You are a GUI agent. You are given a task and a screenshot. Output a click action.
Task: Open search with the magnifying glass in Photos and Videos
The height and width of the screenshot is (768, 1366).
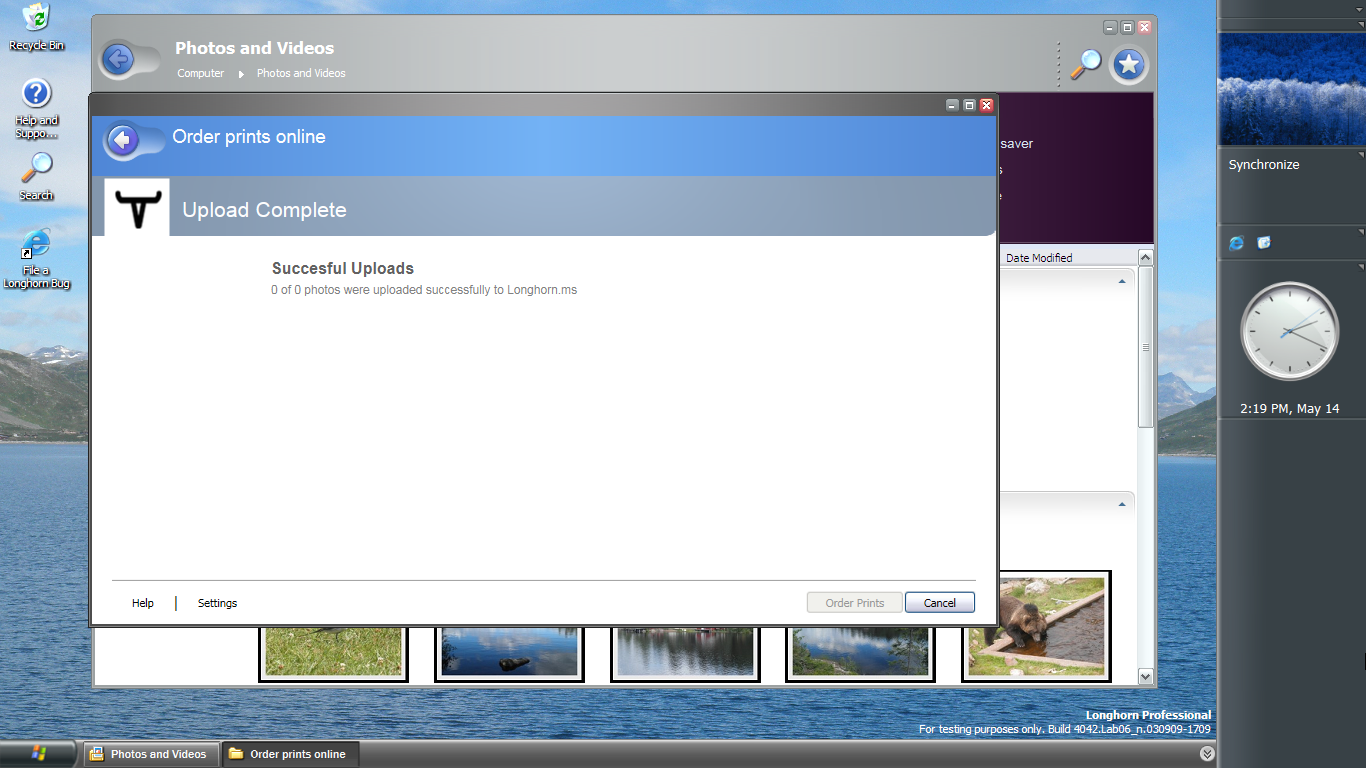(1085, 64)
